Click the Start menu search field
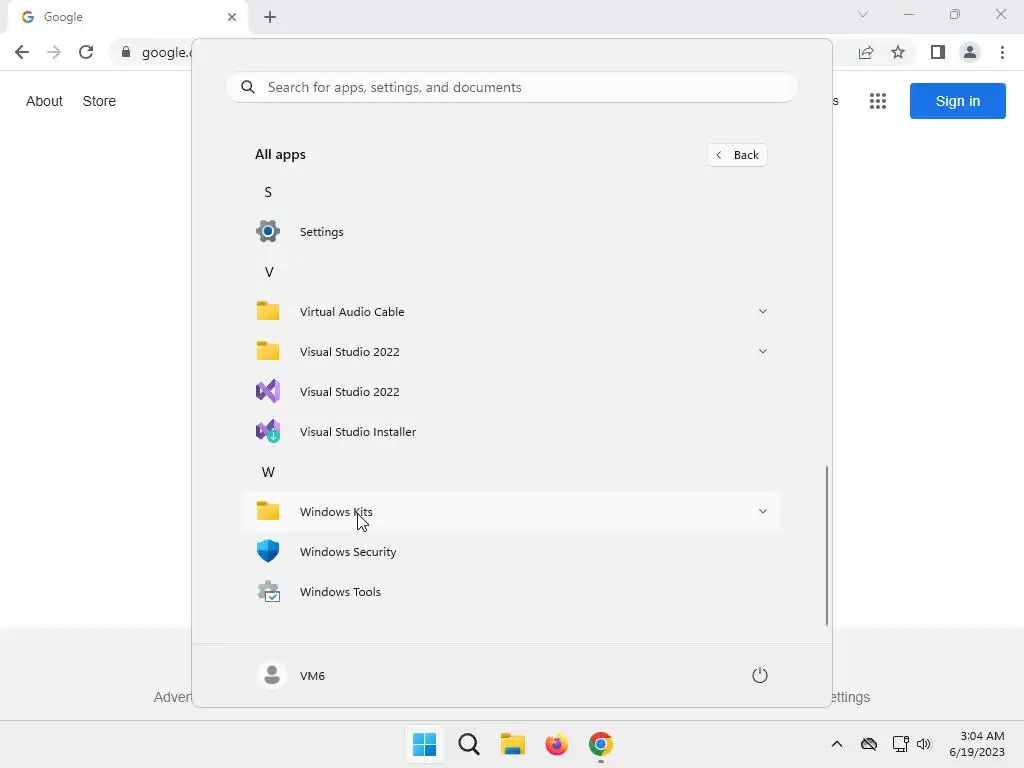Viewport: 1024px width, 768px height. point(511,87)
